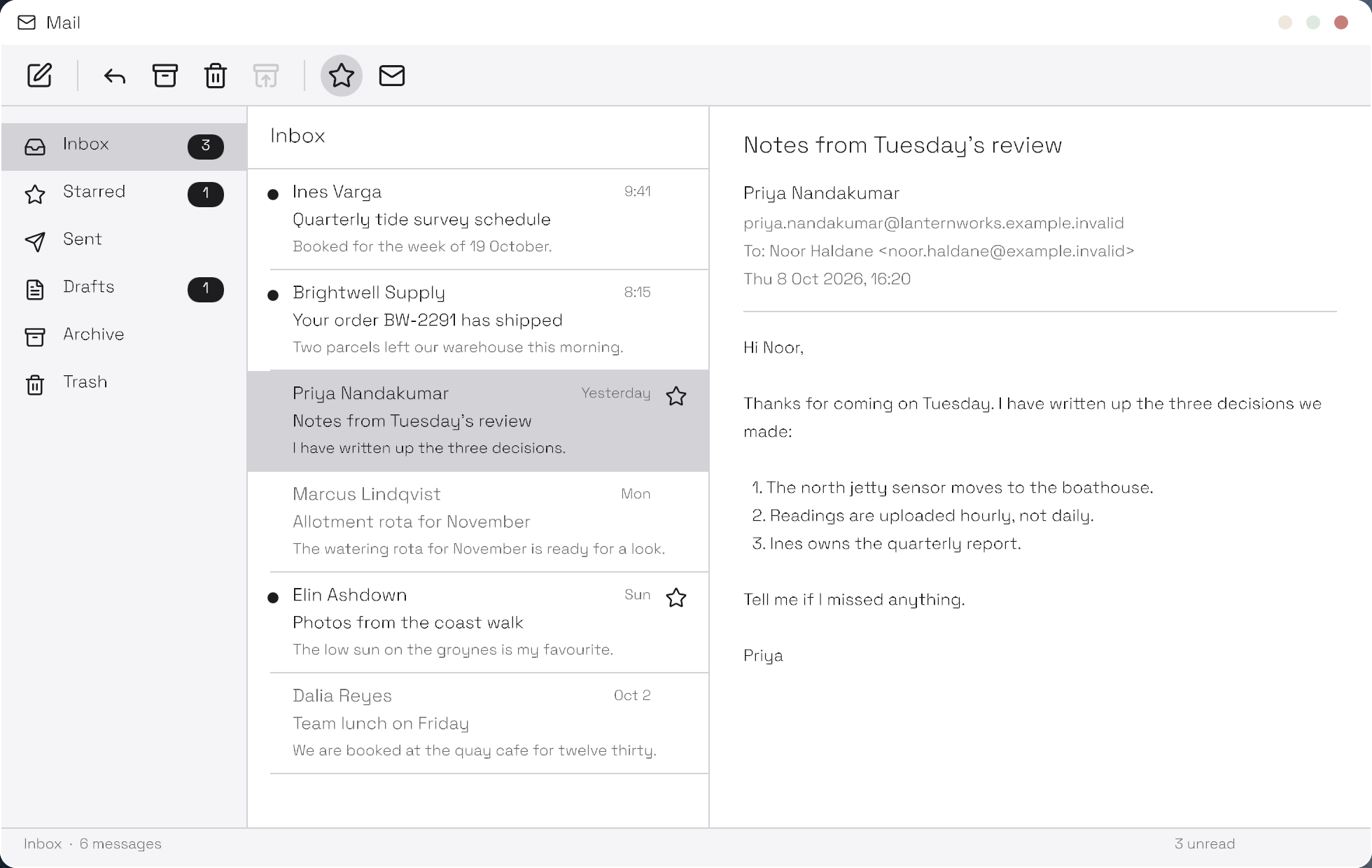Click the Starred count badge

click(x=206, y=194)
